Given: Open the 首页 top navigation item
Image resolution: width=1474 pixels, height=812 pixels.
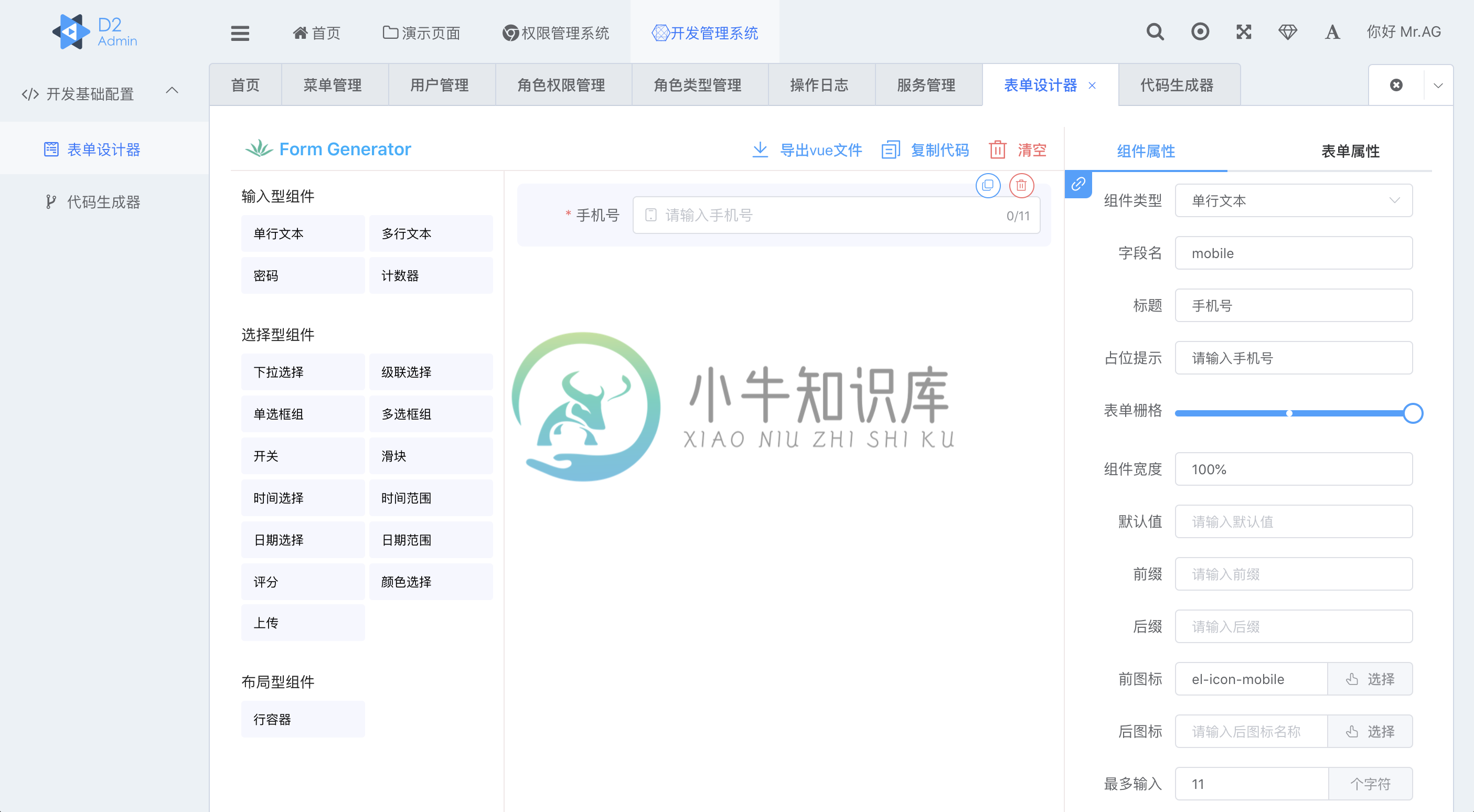Looking at the screenshot, I should pyautogui.click(x=316, y=33).
